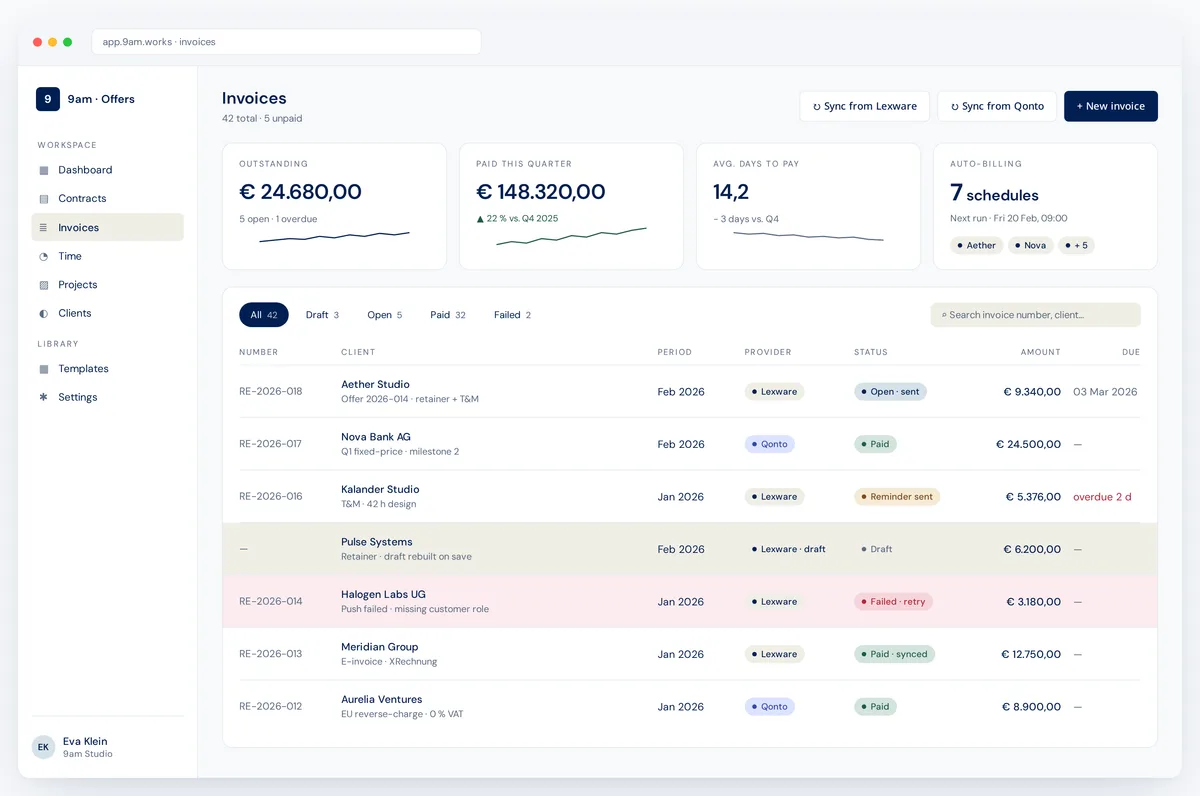Sort by the Amount column header
Viewport: 1200px width, 796px height.
[x=1040, y=352]
